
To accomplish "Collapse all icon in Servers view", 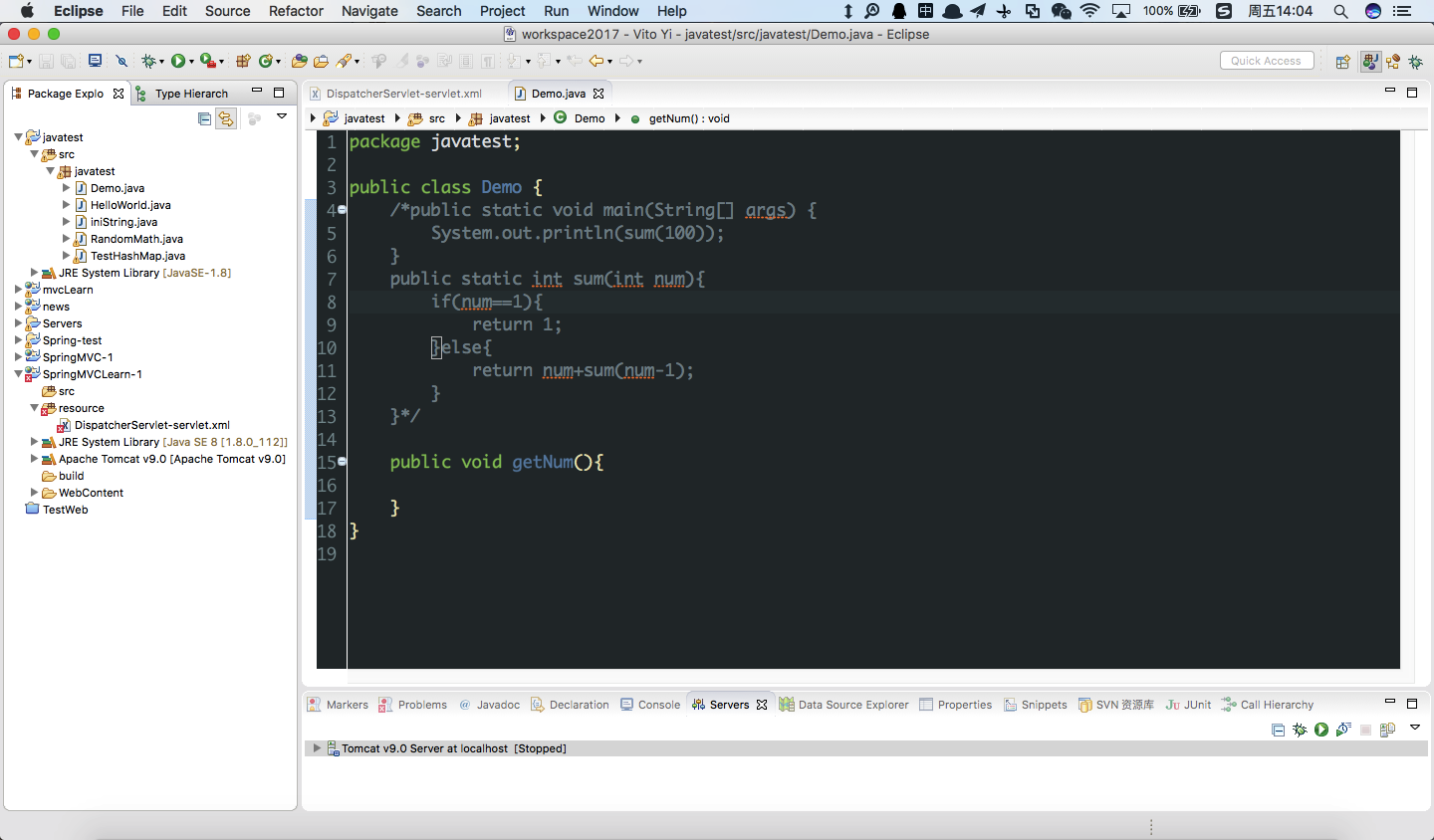I will [1278, 730].
